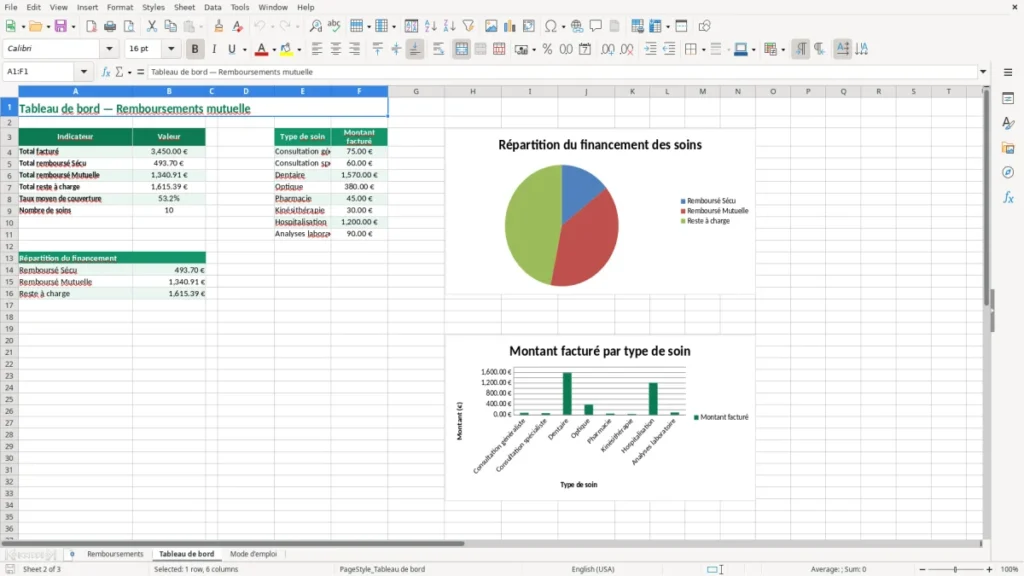Expand the formula bar
The height and width of the screenshot is (576, 1024).
(983, 72)
